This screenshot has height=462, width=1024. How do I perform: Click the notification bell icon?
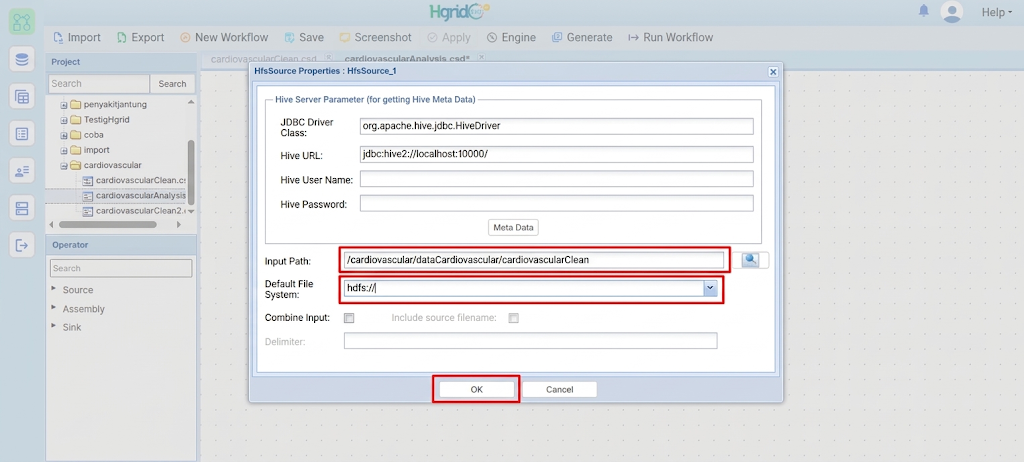click(x=923, y=11)
